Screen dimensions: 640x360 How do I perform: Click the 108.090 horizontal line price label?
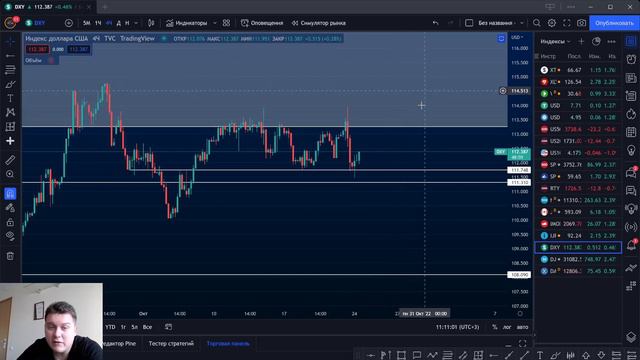click(519, 275)
